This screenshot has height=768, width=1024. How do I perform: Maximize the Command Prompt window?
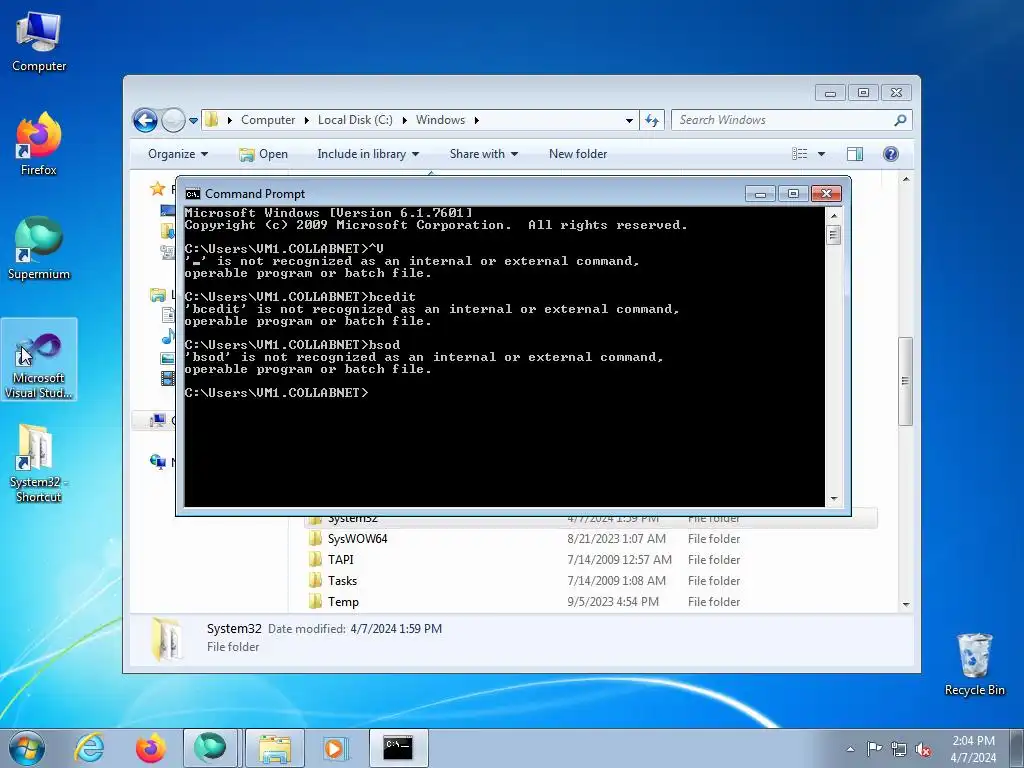pyautogui.click(x=793, y=194)
